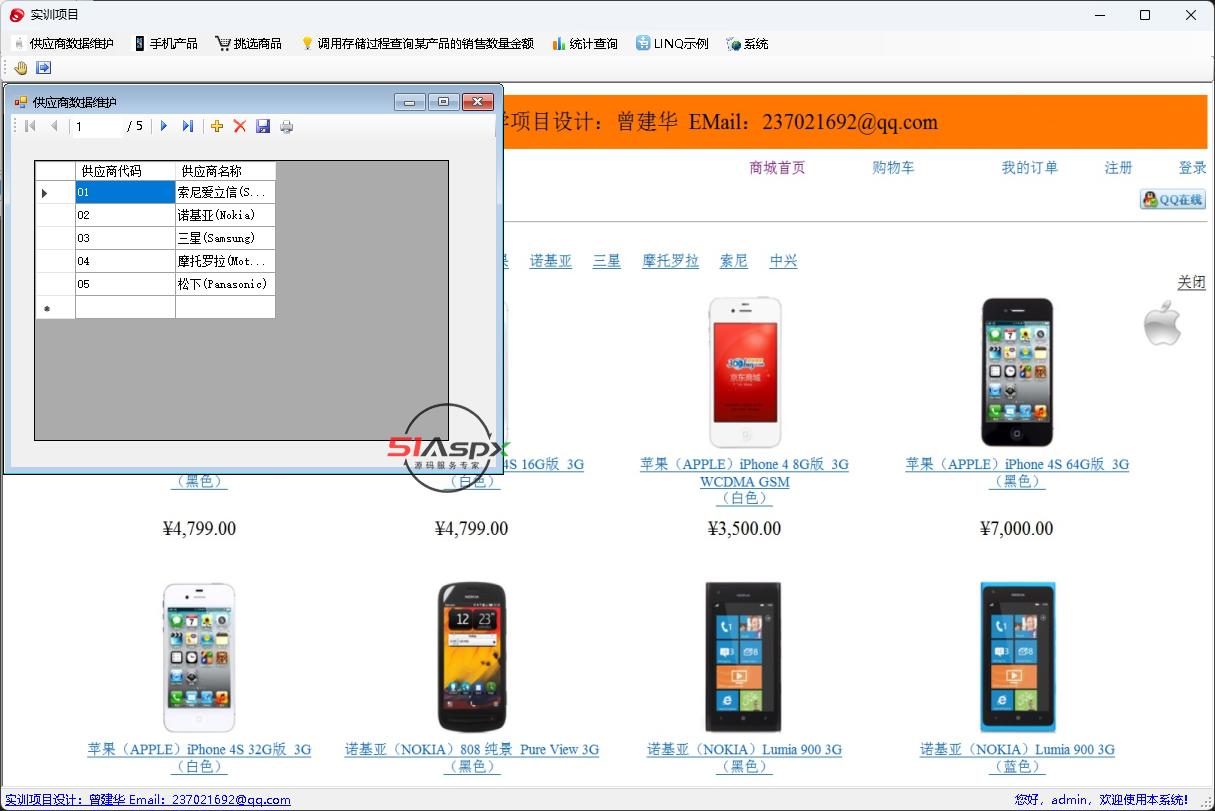The height and width of the screenshot is (811, 1215).
Task: Click the 供应商名称 column header
Action: tap(226, 171)
